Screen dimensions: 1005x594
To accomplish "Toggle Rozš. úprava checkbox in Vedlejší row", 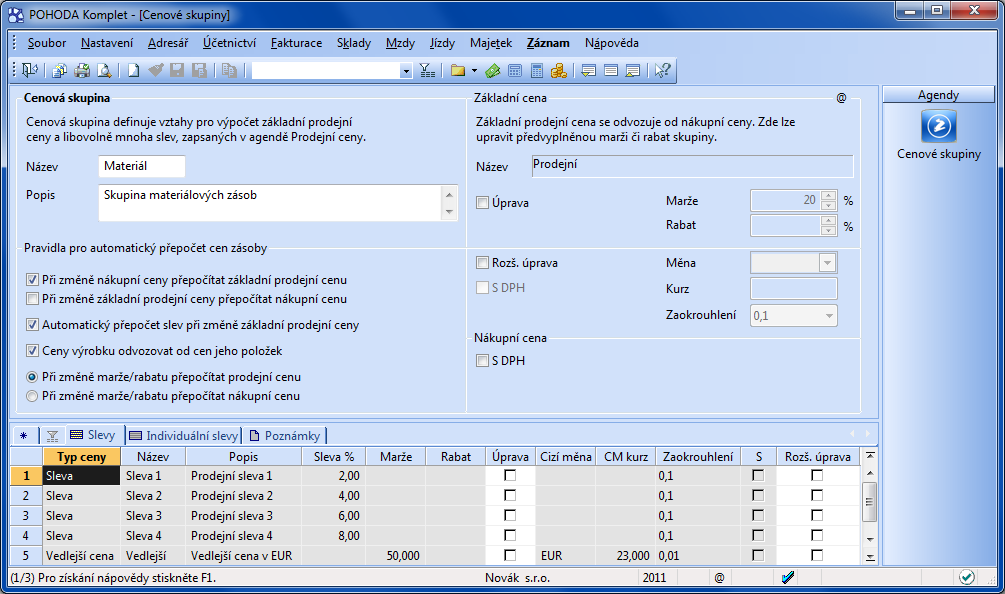I will coord(817,555).
